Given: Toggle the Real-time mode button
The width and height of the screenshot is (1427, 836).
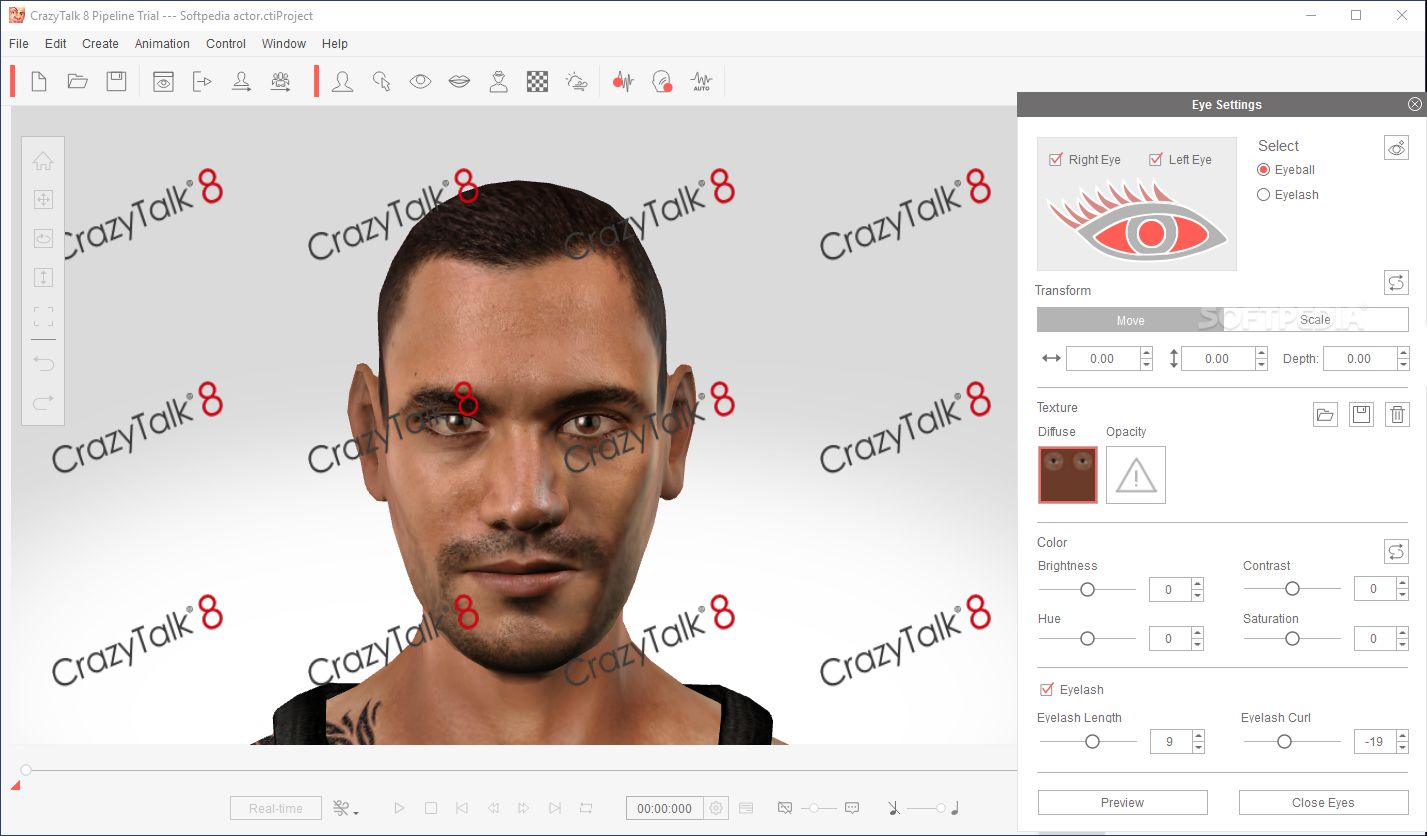Looking at the screenshot, I should point(276,808).
